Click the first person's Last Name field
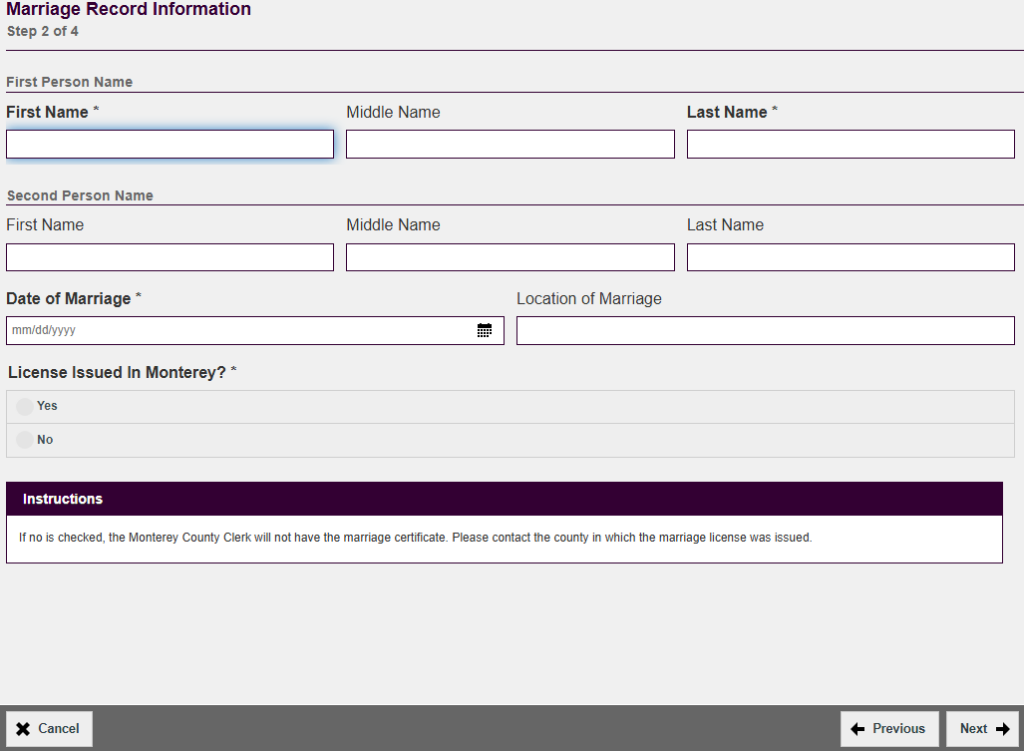This screenshot has height=751, width=1024. pos(850,144)
